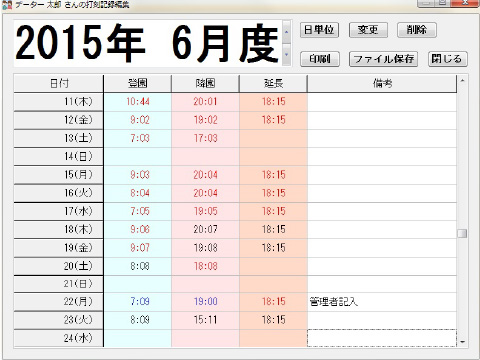Click 登園 time 7:05 on 17(水)
This screenshot has width=480, height=360.
[138, 211]
